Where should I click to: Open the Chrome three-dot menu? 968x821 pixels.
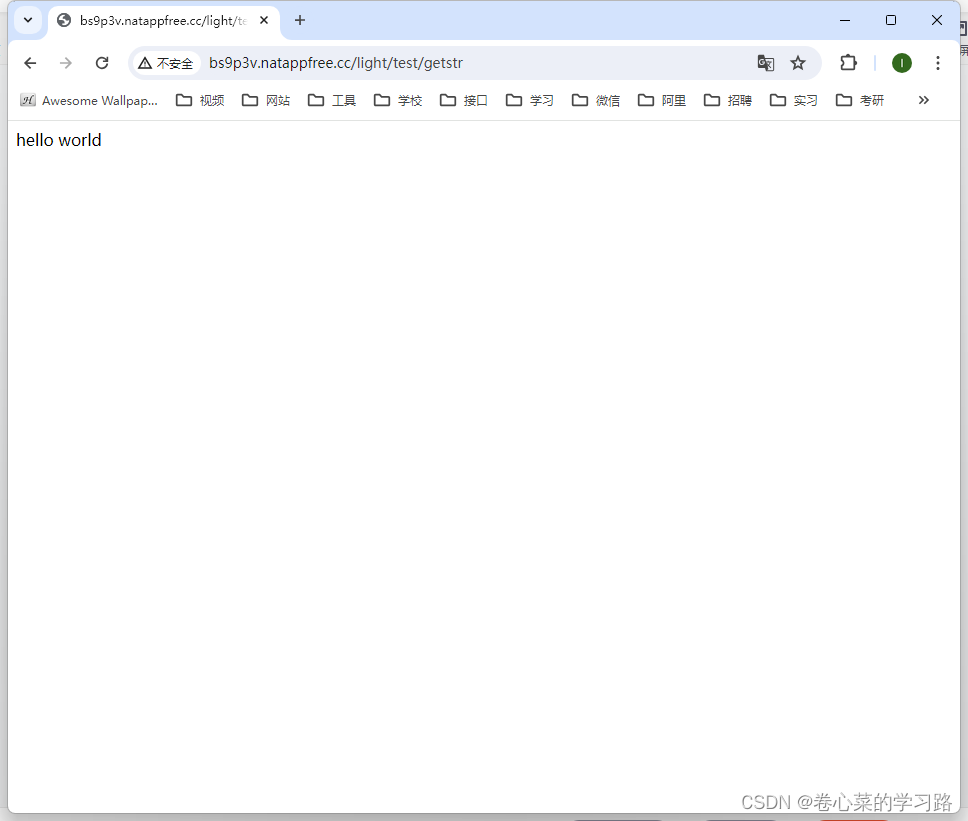(x=938, y=63)
